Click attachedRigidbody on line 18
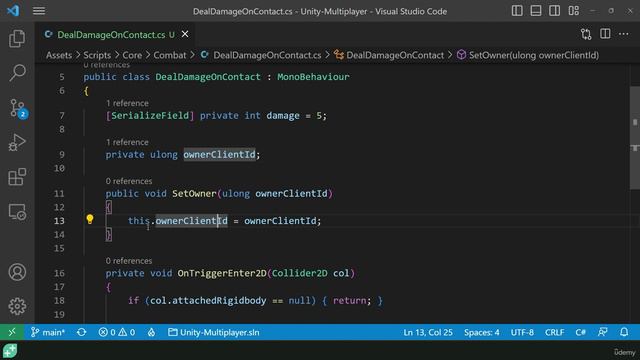 click(x=219, y=300)
